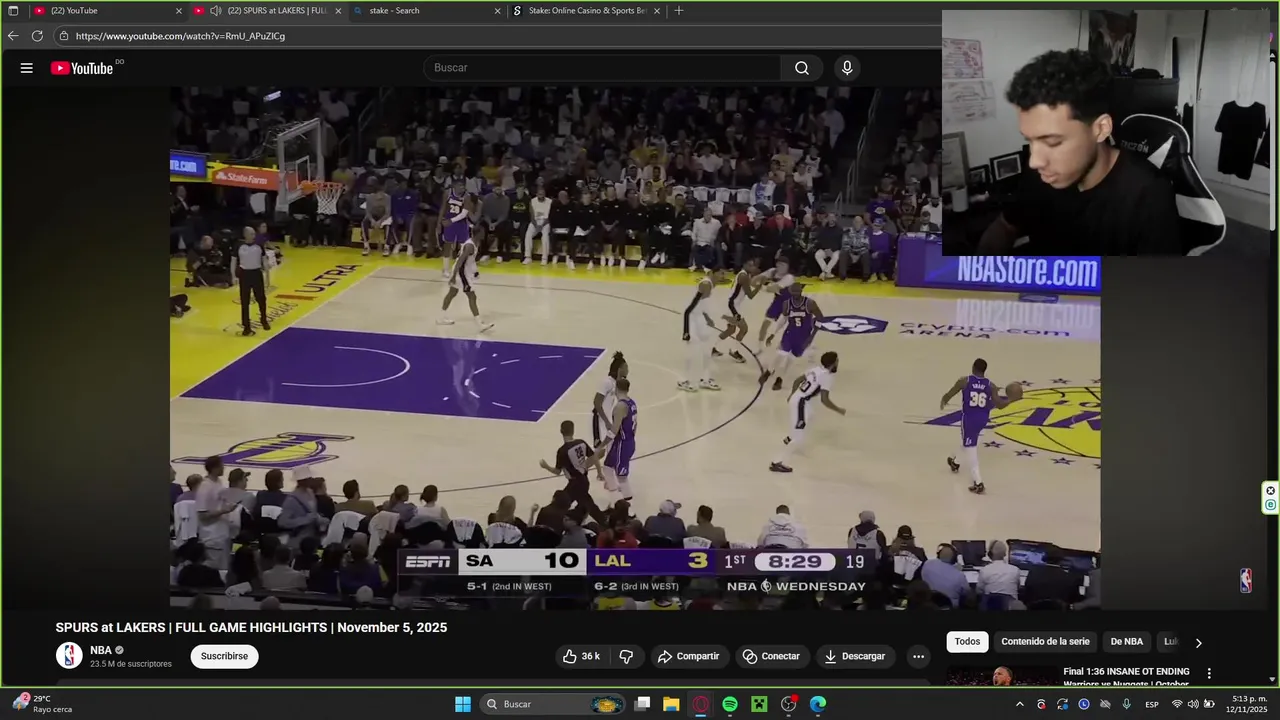The height and width of the screenshot is (720, 1280).
Task: Switch to the stake - Search tab
Action: click(426, 11)
